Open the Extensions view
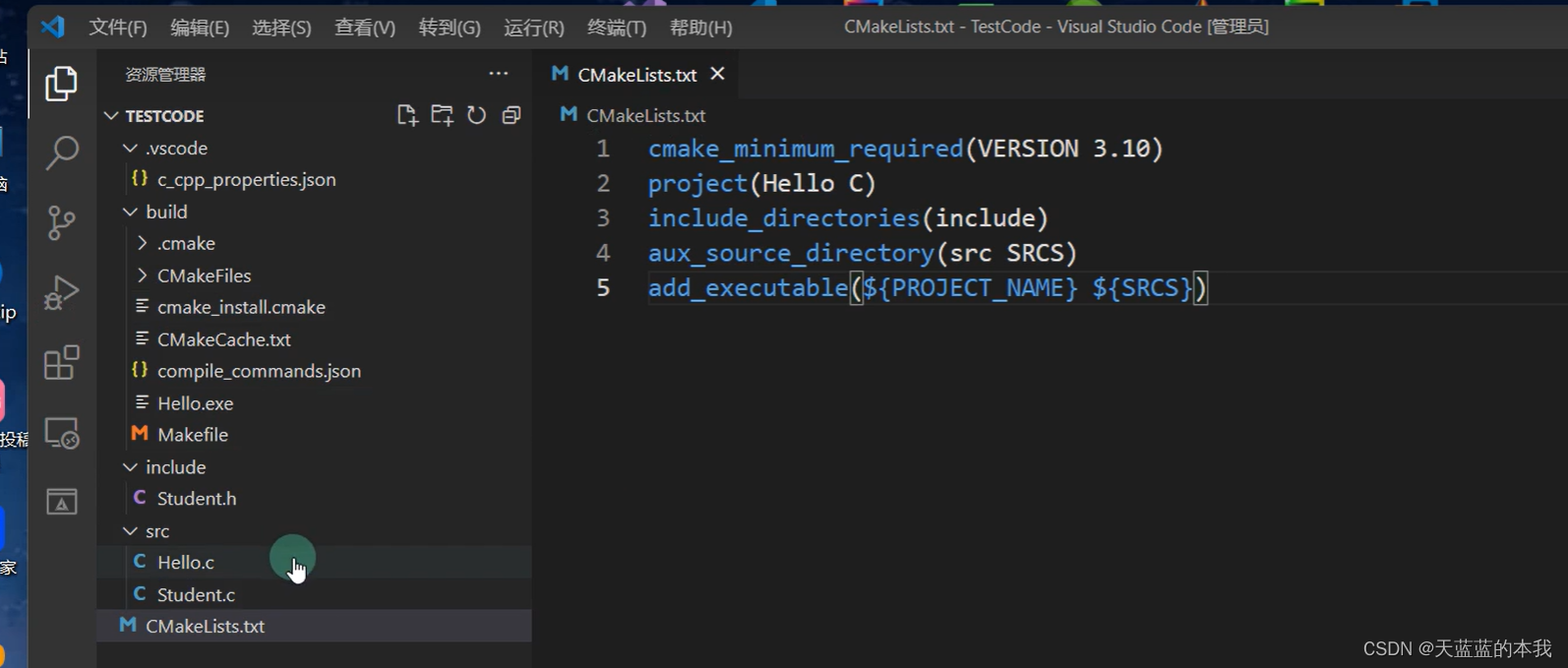The width and height of the screenshot is (1568, 668). point(61,363)
